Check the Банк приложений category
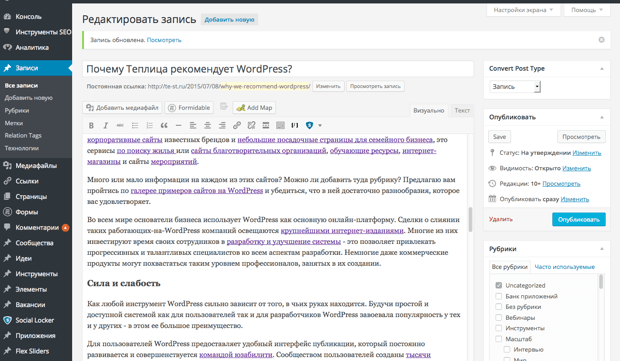Viewport: 620px width, 361px height. pyautogui.click(x=499, y=296)
